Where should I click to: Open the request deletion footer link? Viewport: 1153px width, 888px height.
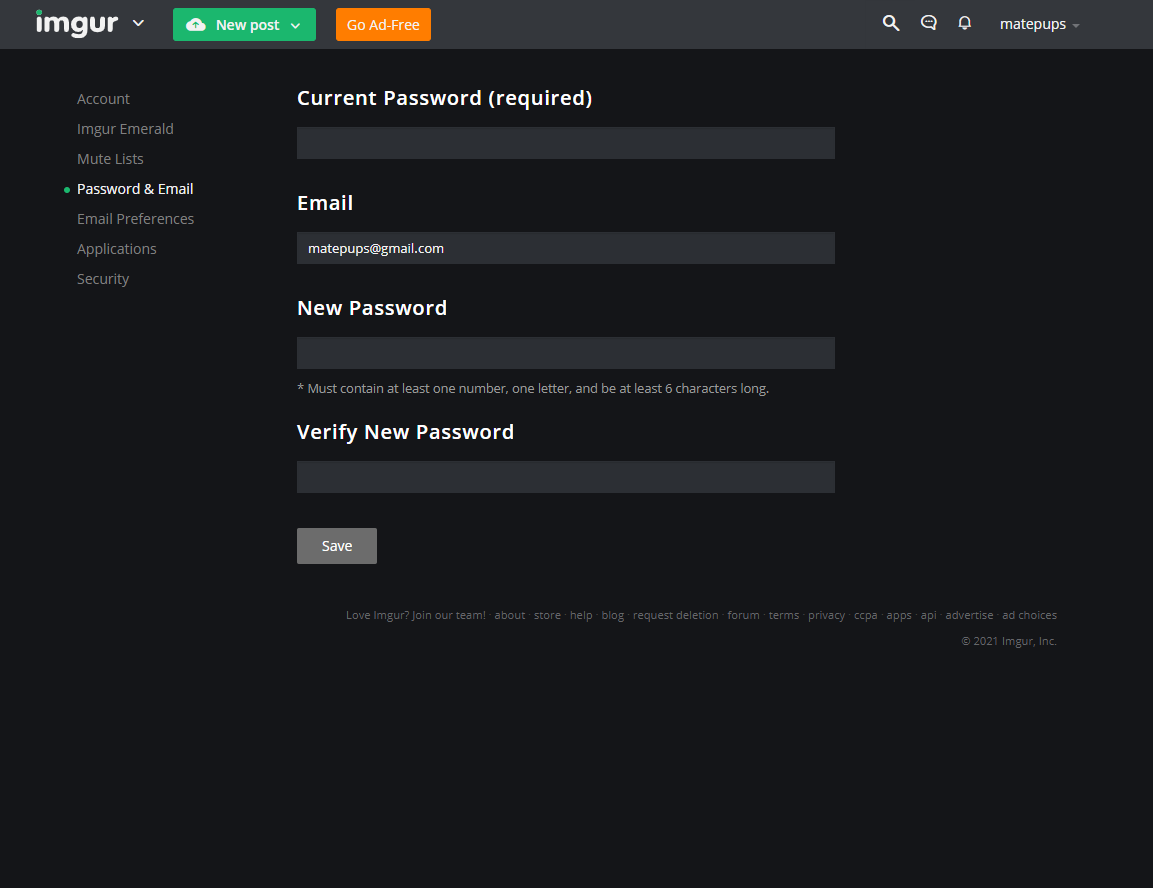coord(675,615)
